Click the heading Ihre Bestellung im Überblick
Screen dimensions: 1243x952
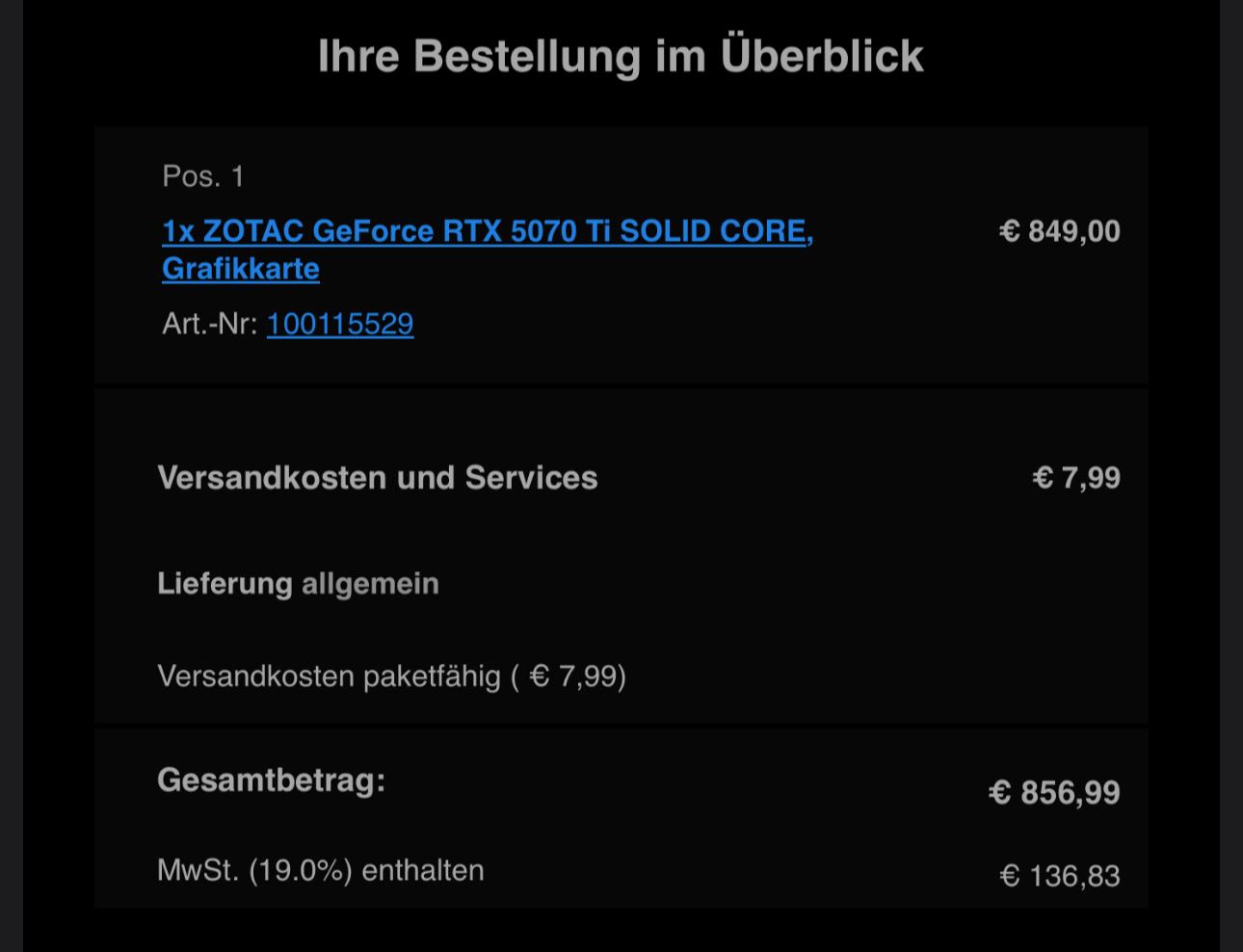[621, 55]
